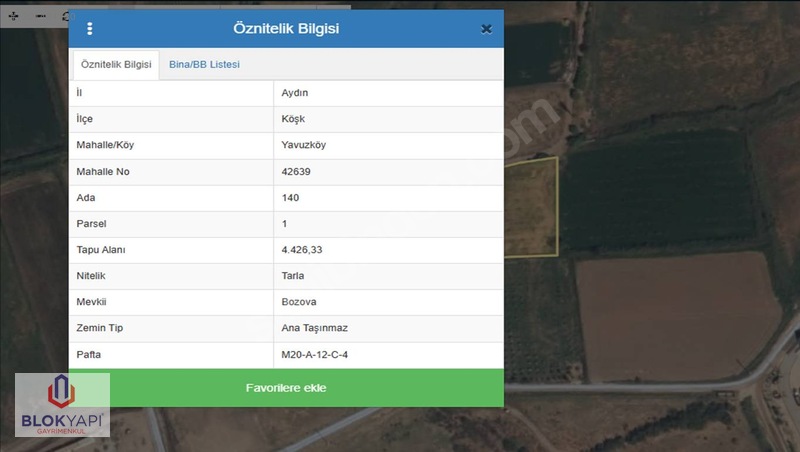This screenshot has height=452, width=800.
Task: Click the Mahalle/Köy label
Action: [105, 145]
